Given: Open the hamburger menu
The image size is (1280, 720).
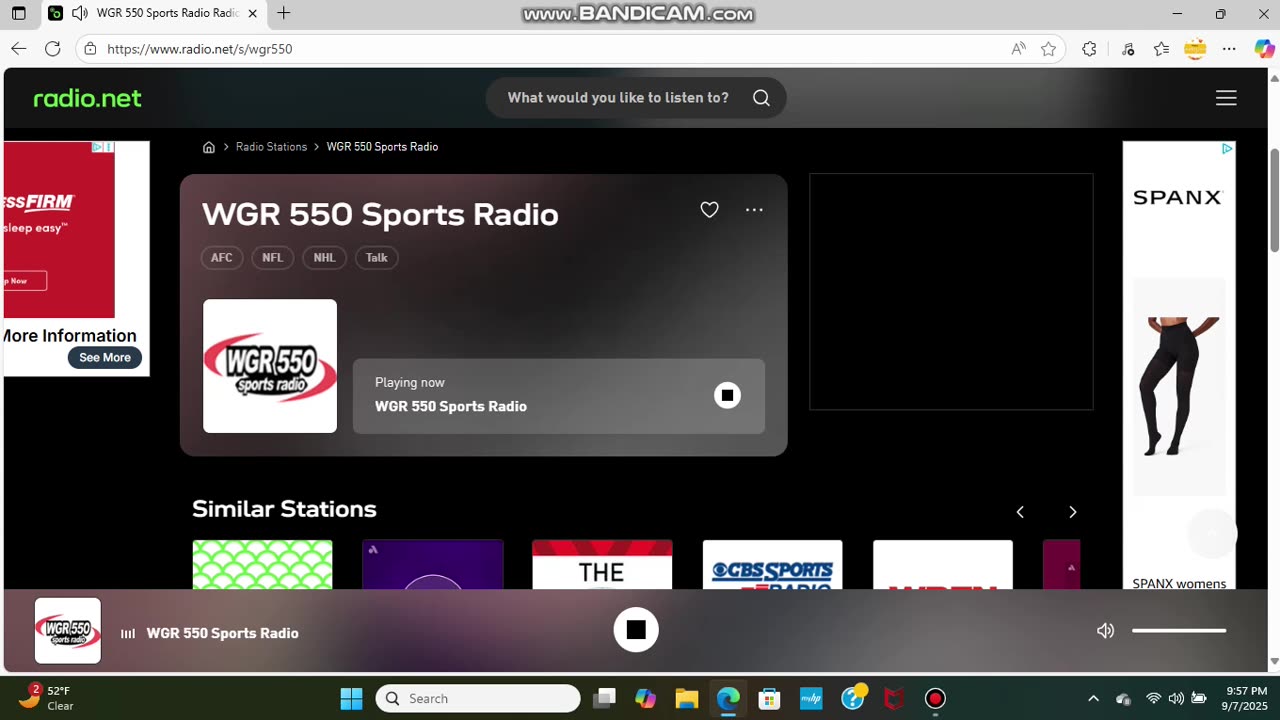Looking at the screenshot, I should (x=1226, y=98).
